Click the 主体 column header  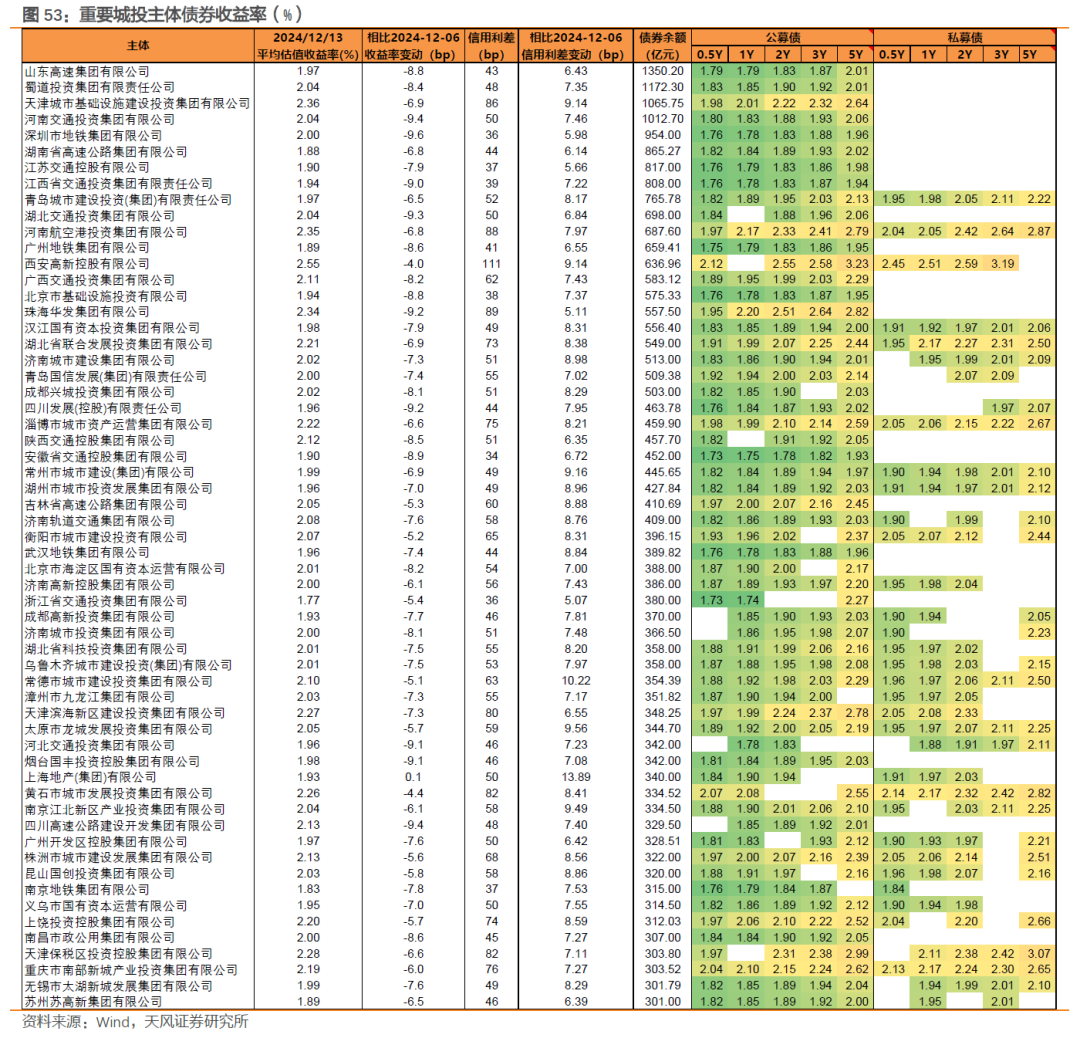[x=138, y=45]
